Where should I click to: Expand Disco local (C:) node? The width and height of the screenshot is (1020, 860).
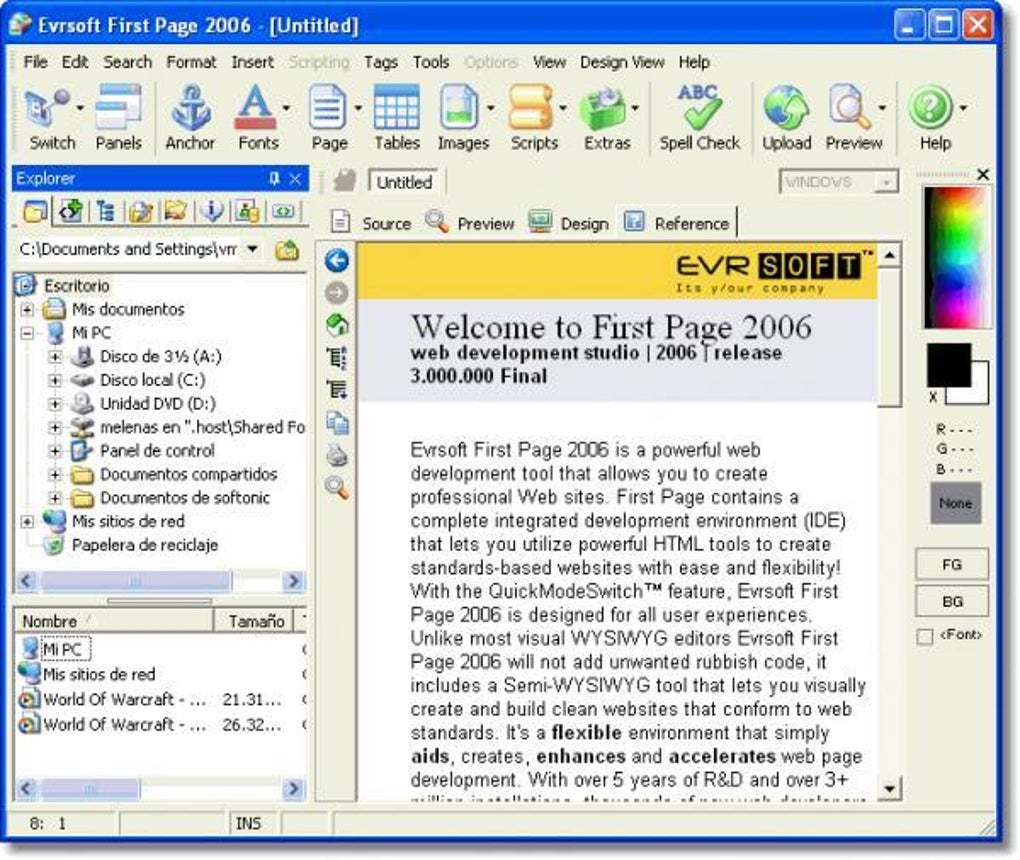(55, 381)
